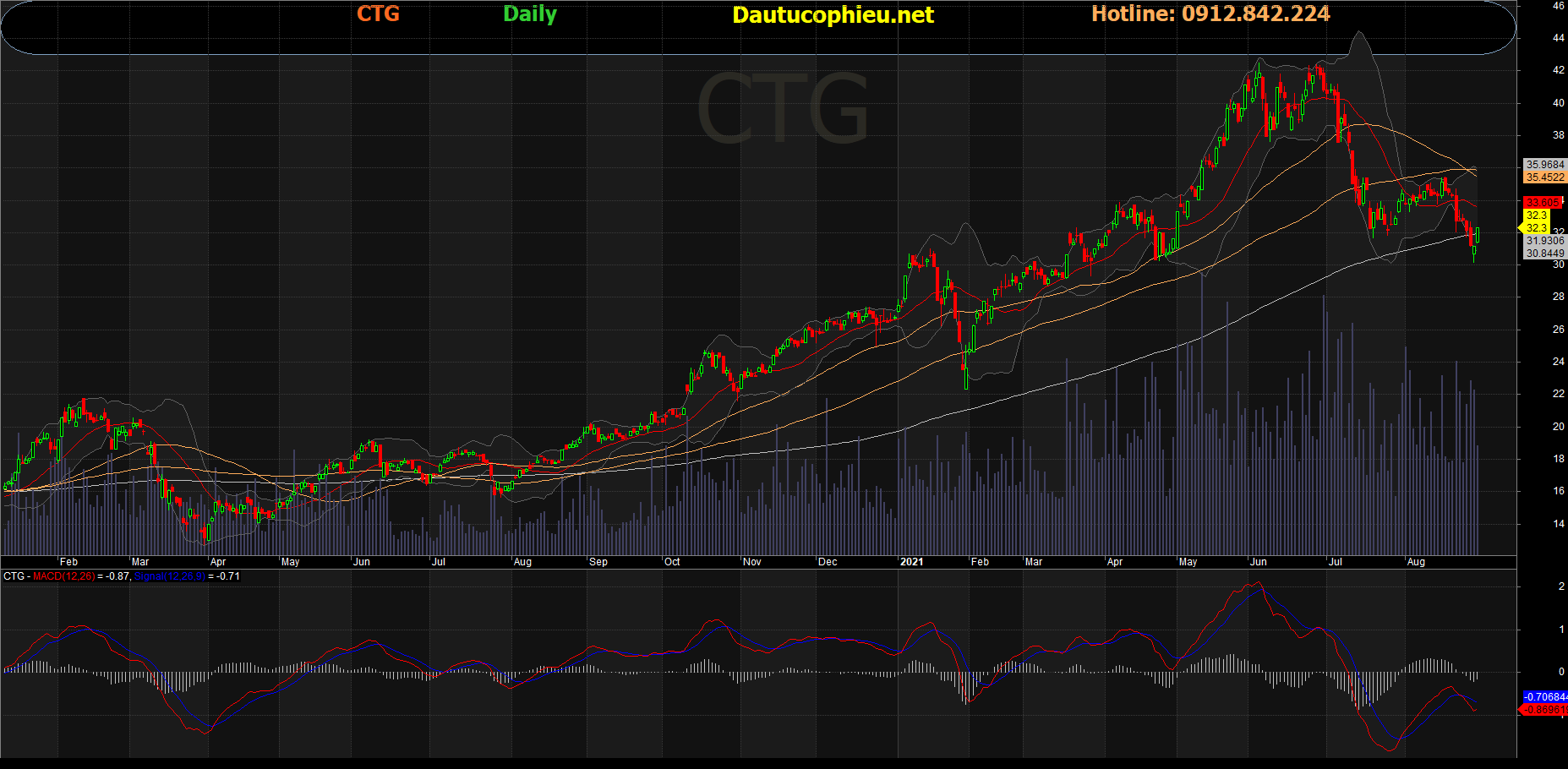Select the orange 35.4522 price tag
1568x769 pixels.
pos(1544,177)
